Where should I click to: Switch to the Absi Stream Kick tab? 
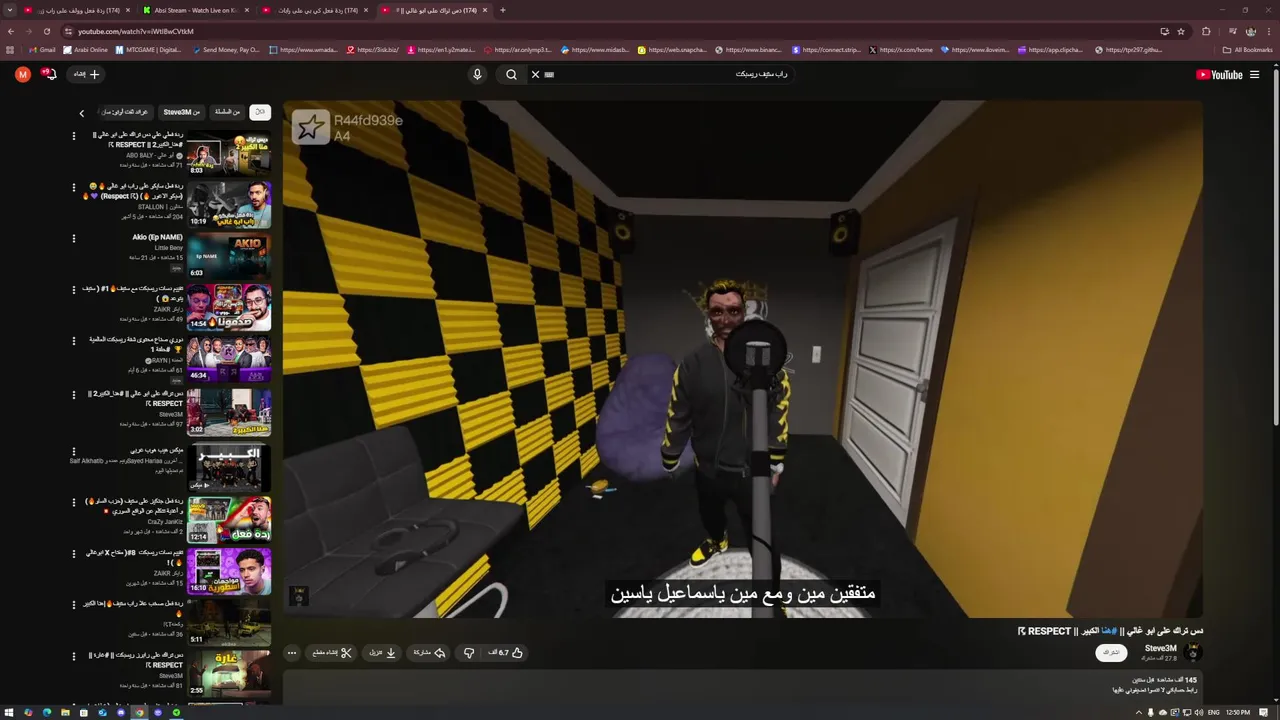[196, 10]
